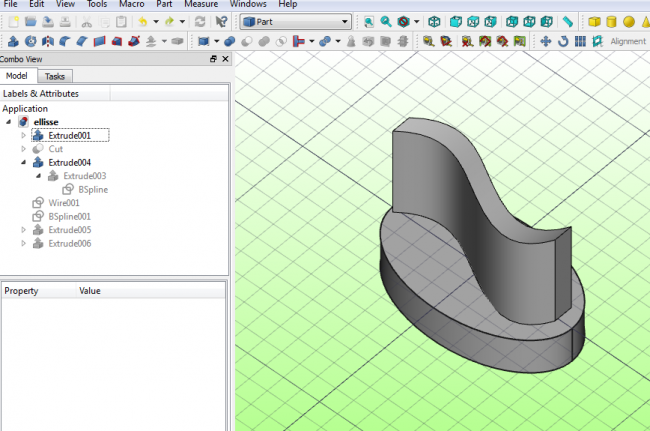The image size is (650, 431).
Task: Click the Fit all view icon
Action: pyautogui.click(x=368, y=21)
